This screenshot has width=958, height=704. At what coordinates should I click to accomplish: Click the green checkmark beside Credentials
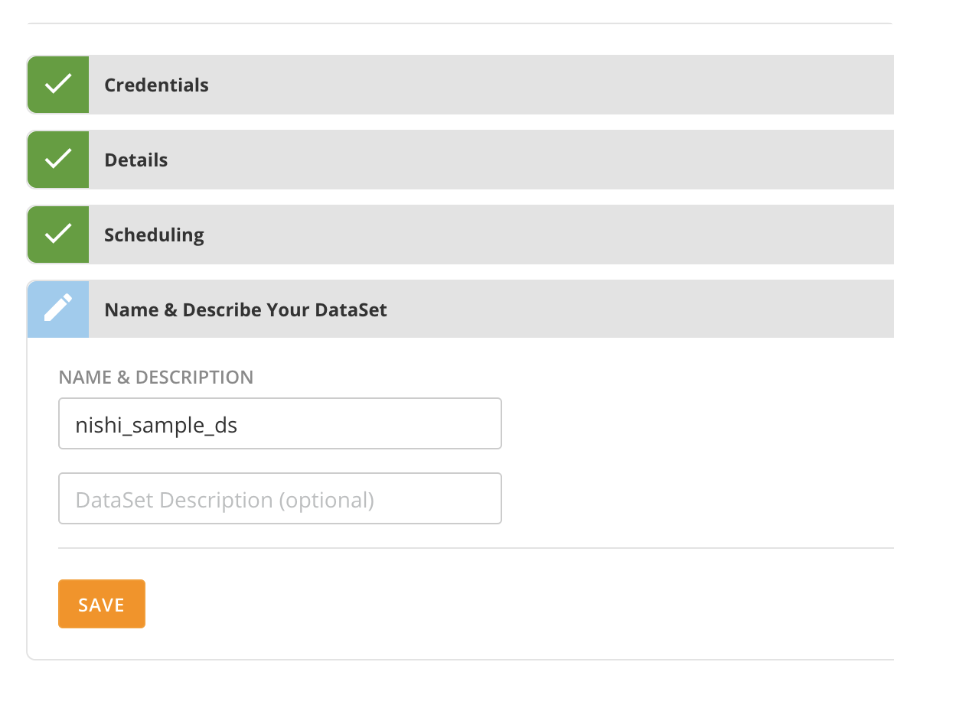coord(58,85)
